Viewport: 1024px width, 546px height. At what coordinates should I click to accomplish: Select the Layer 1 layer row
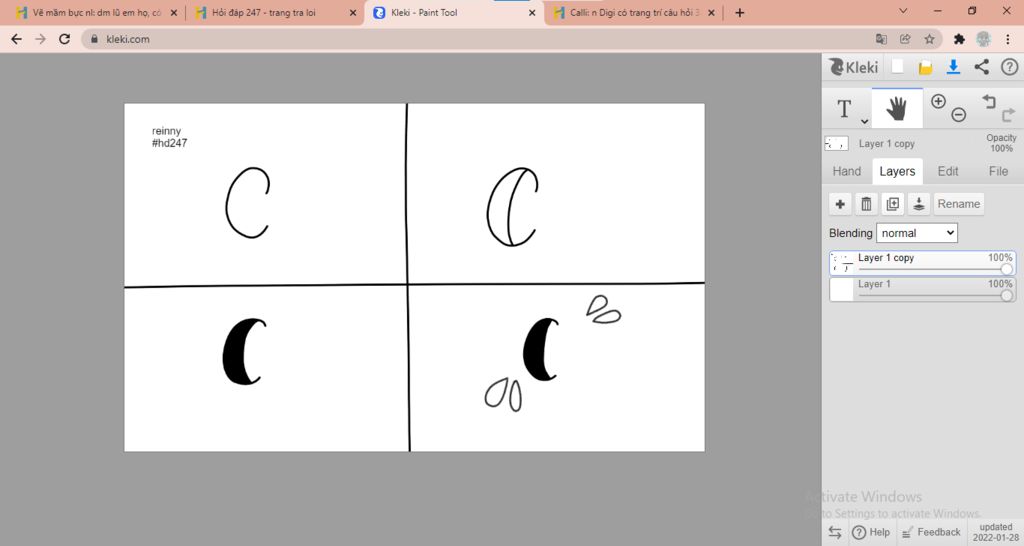tap(922, 289)
